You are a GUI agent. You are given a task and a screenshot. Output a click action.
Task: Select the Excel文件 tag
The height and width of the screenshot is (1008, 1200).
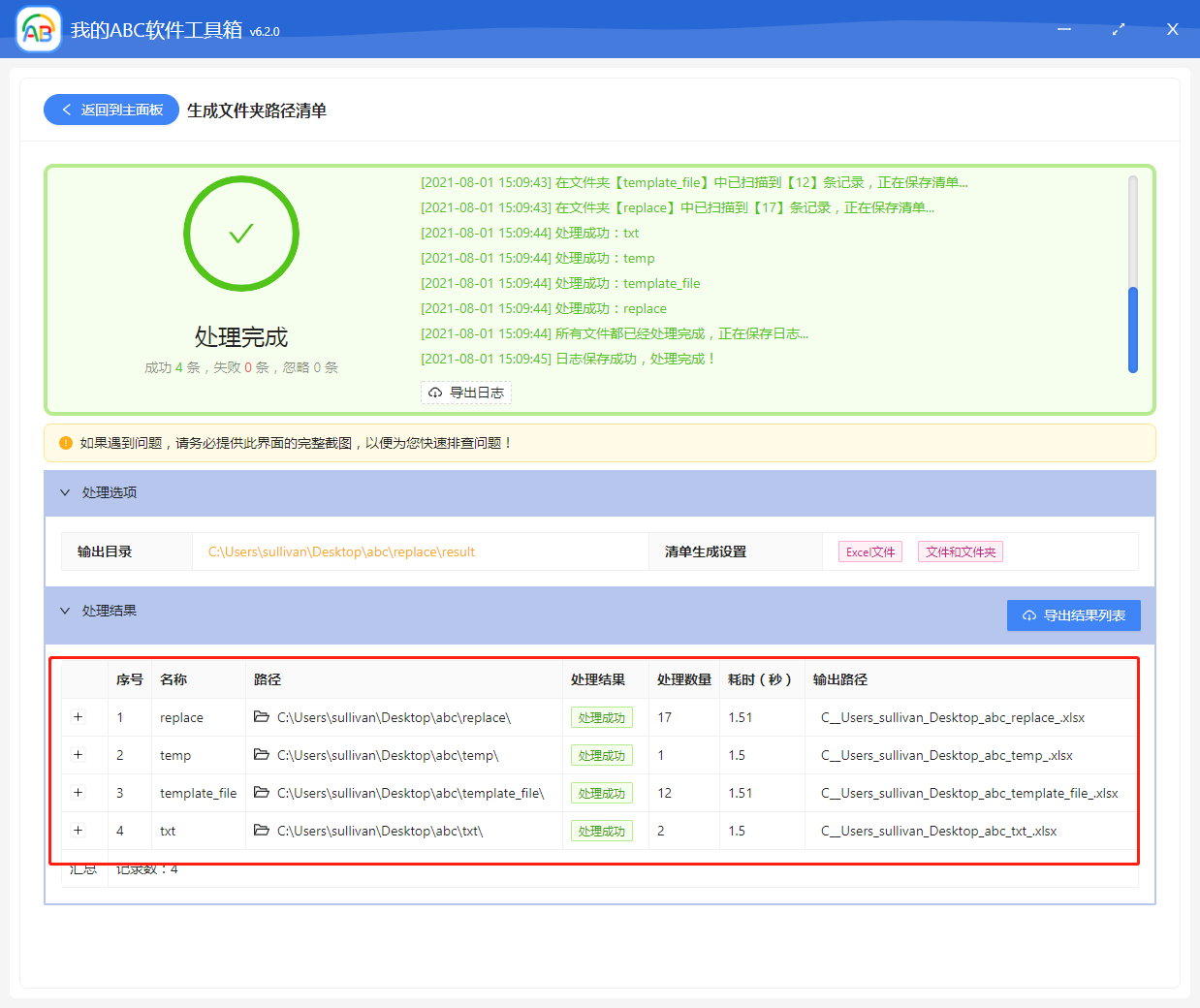tap(868, 551)
